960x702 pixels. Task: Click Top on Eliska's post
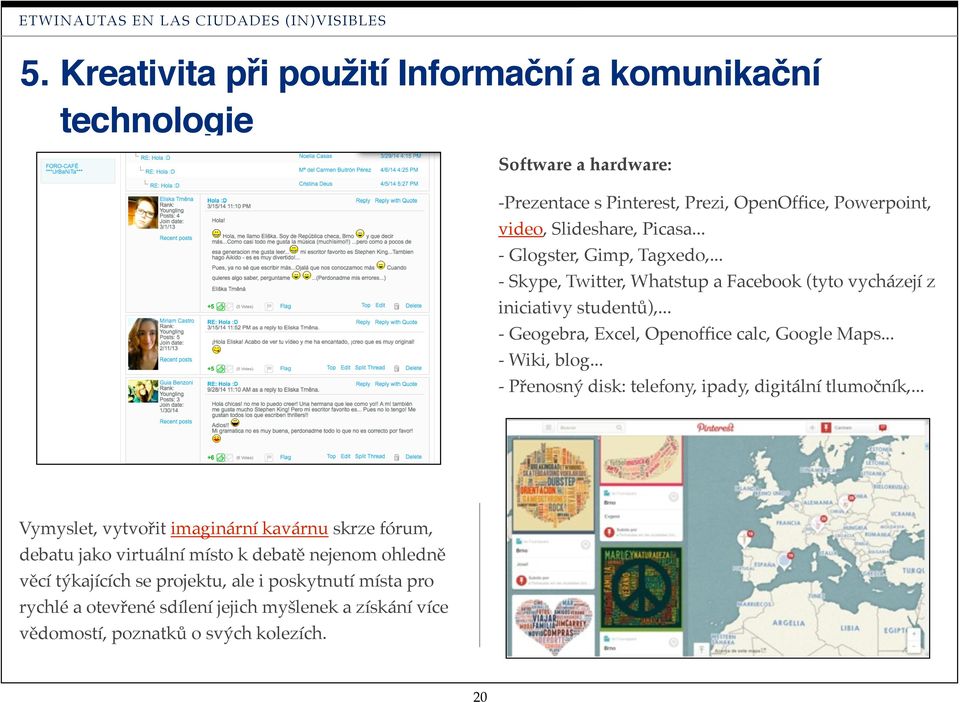tap(366, 305)
